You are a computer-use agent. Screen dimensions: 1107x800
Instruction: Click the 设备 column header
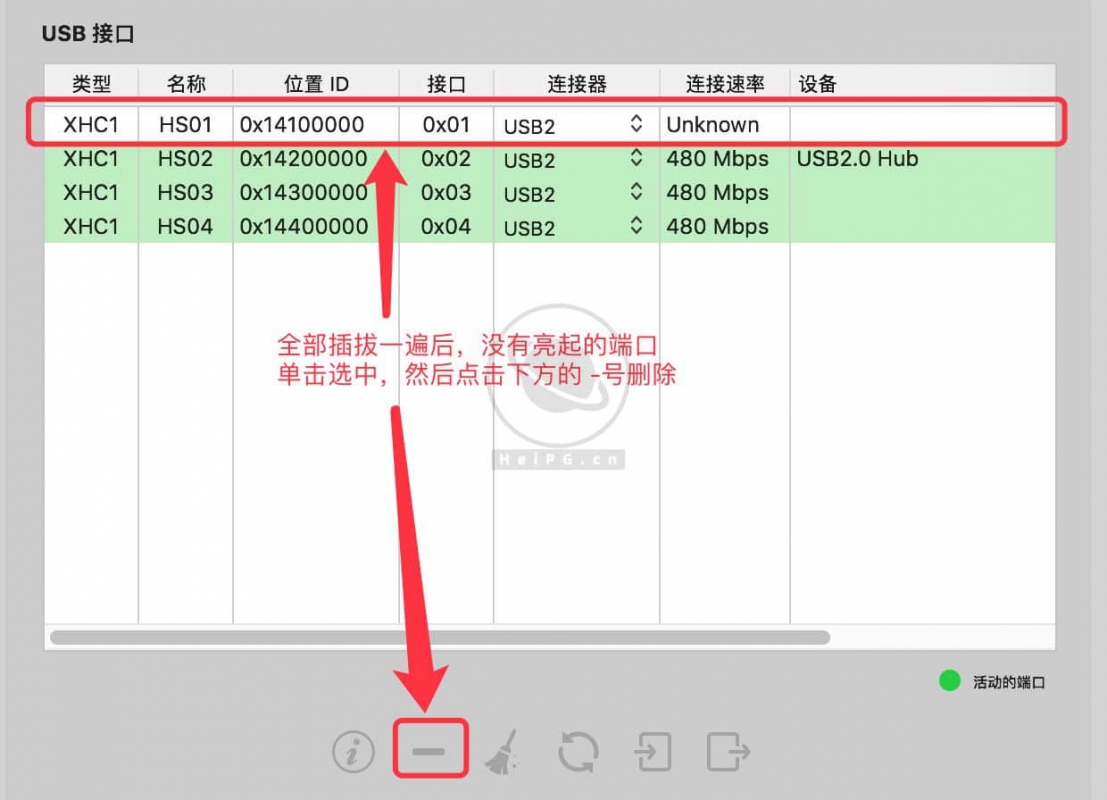point(818,84)
